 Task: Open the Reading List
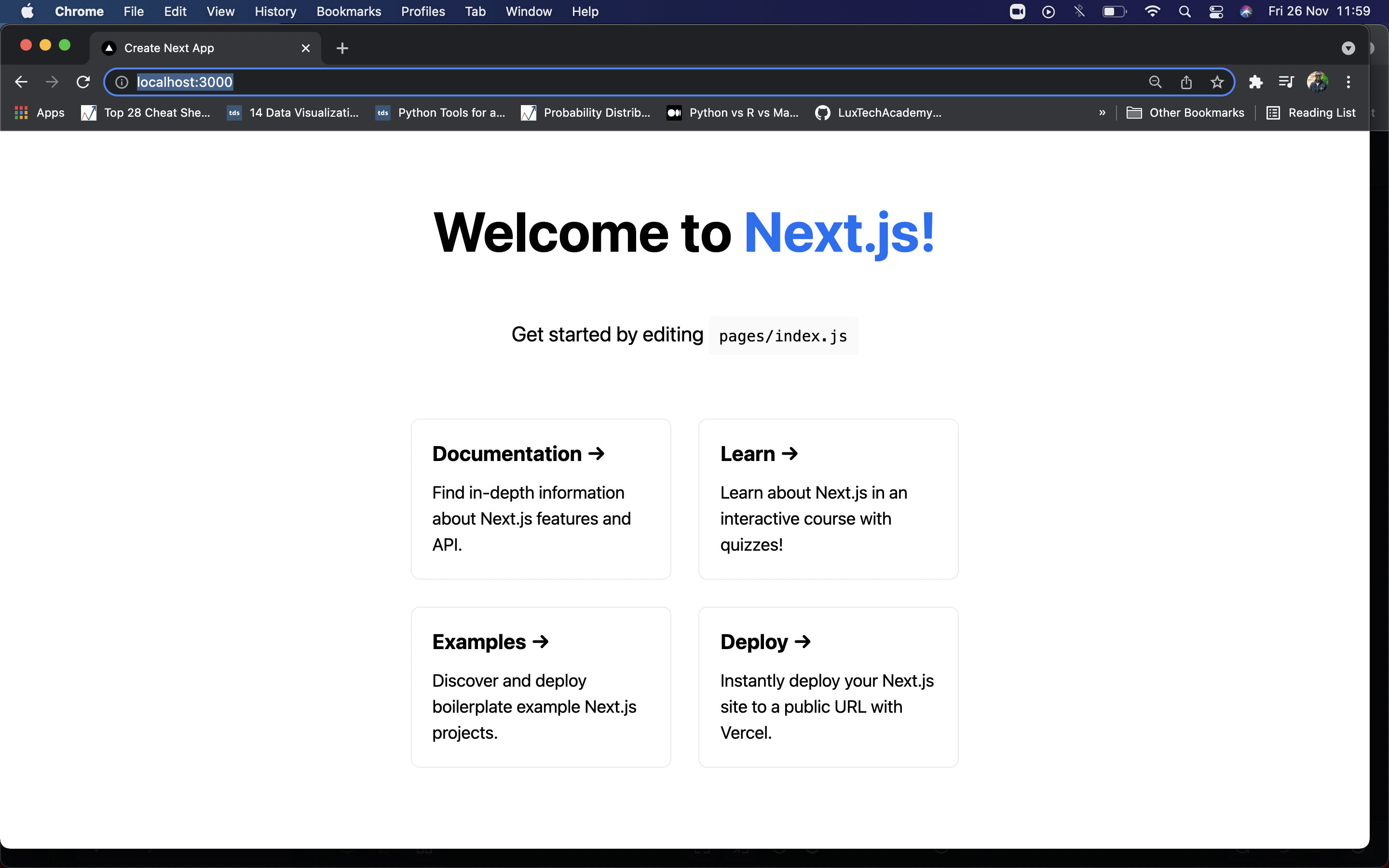[x=1311, y=112]
